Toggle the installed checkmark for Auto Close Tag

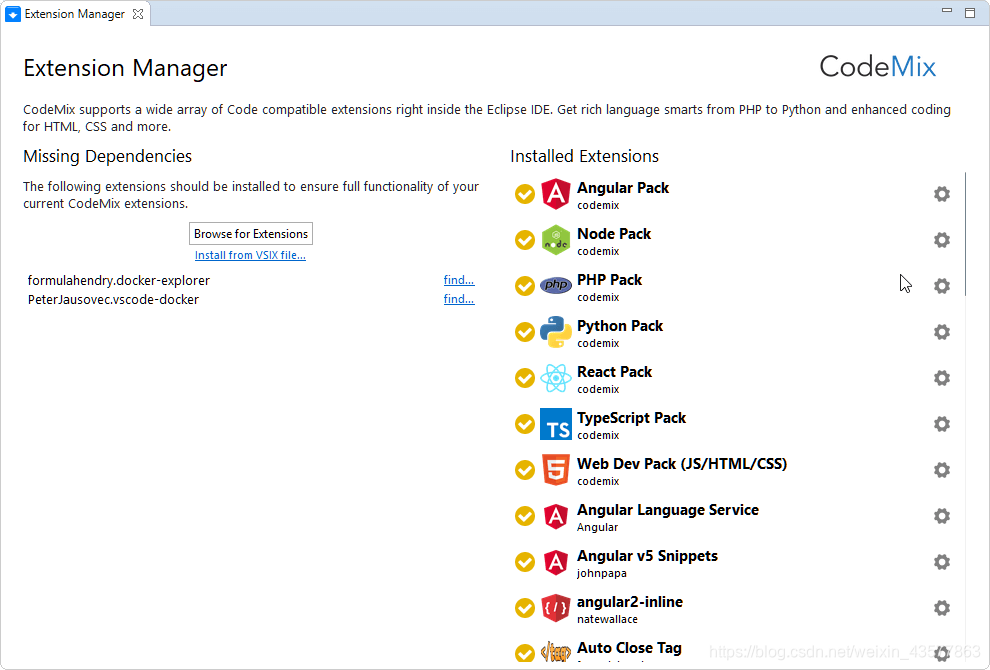525,653
